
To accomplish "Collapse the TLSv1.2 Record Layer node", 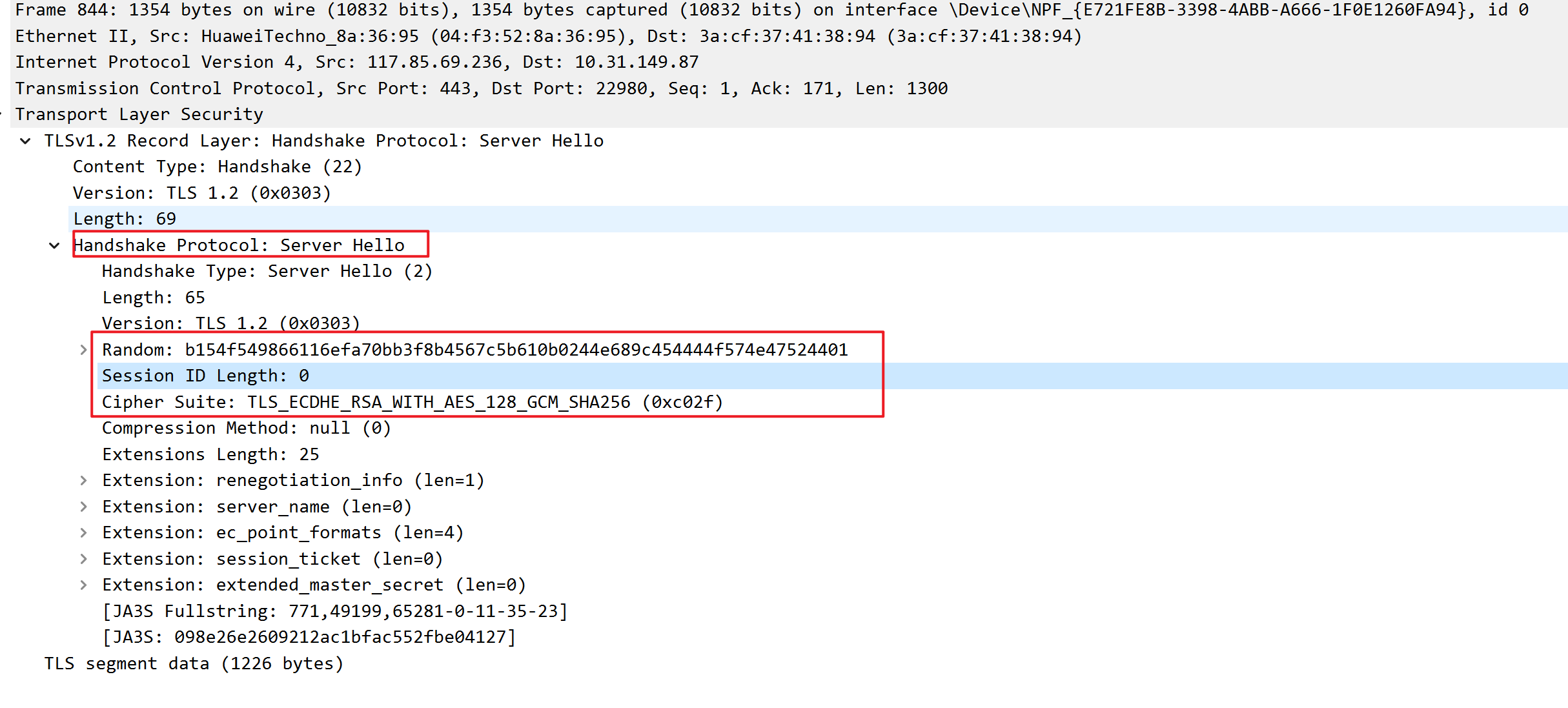I will (x=25, y=141).
